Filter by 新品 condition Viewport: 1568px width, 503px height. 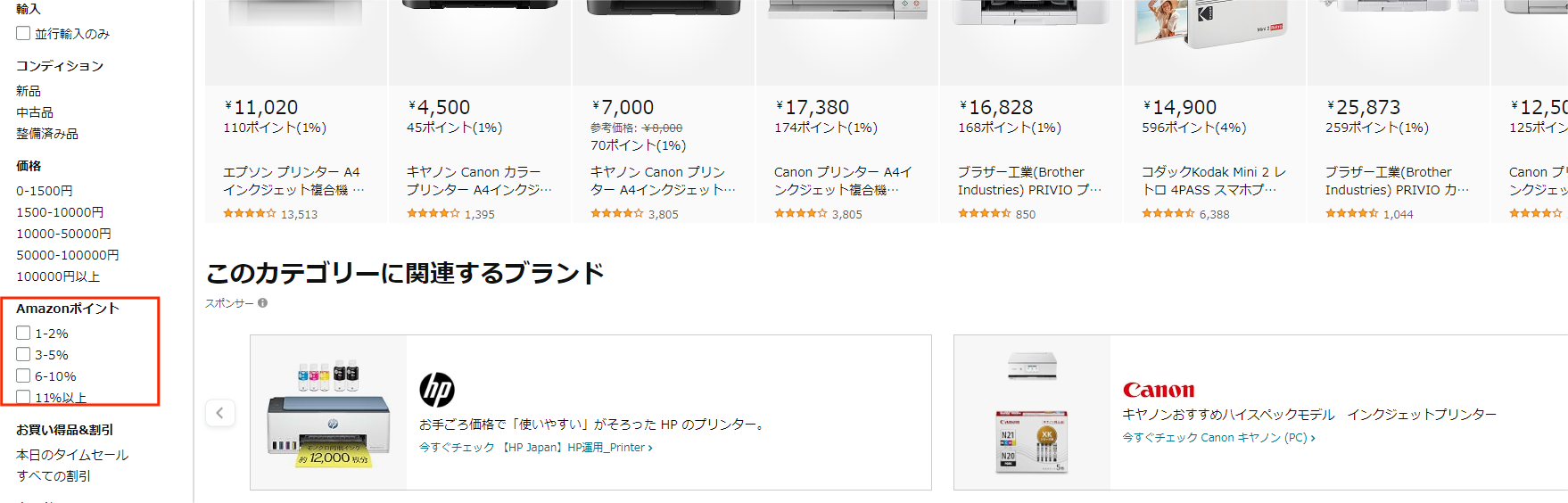click(x=29, y=91)
